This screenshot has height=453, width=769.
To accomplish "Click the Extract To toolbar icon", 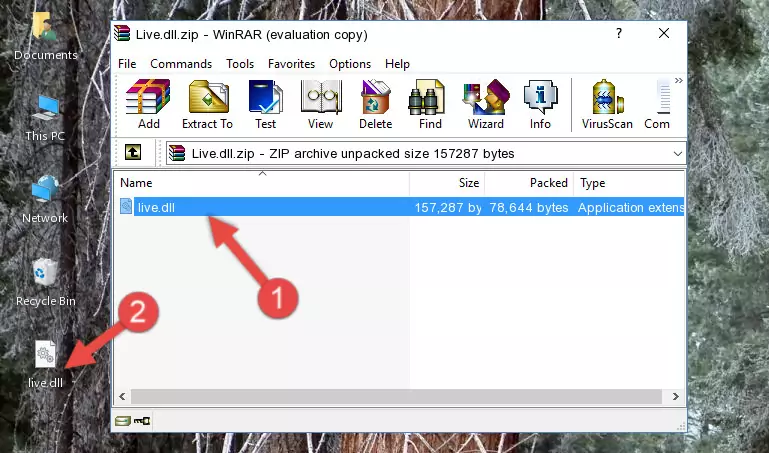I will [x=207, y=104].
